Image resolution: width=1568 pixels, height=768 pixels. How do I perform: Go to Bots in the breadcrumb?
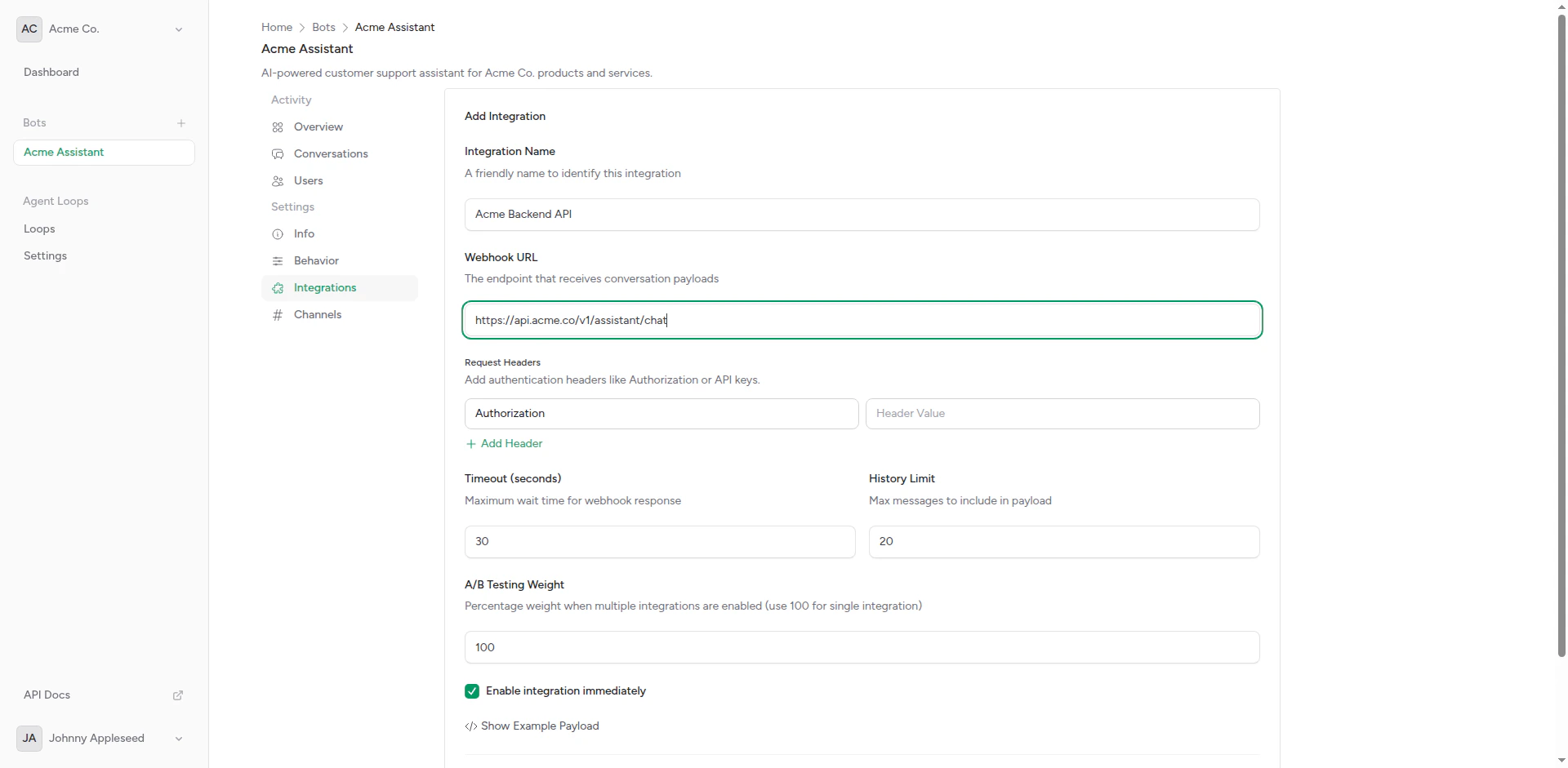pyautogui.click(x=323, y=27)
